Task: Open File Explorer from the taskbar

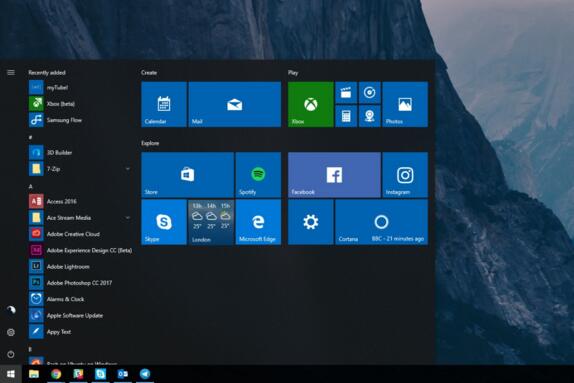Action: 34,374
